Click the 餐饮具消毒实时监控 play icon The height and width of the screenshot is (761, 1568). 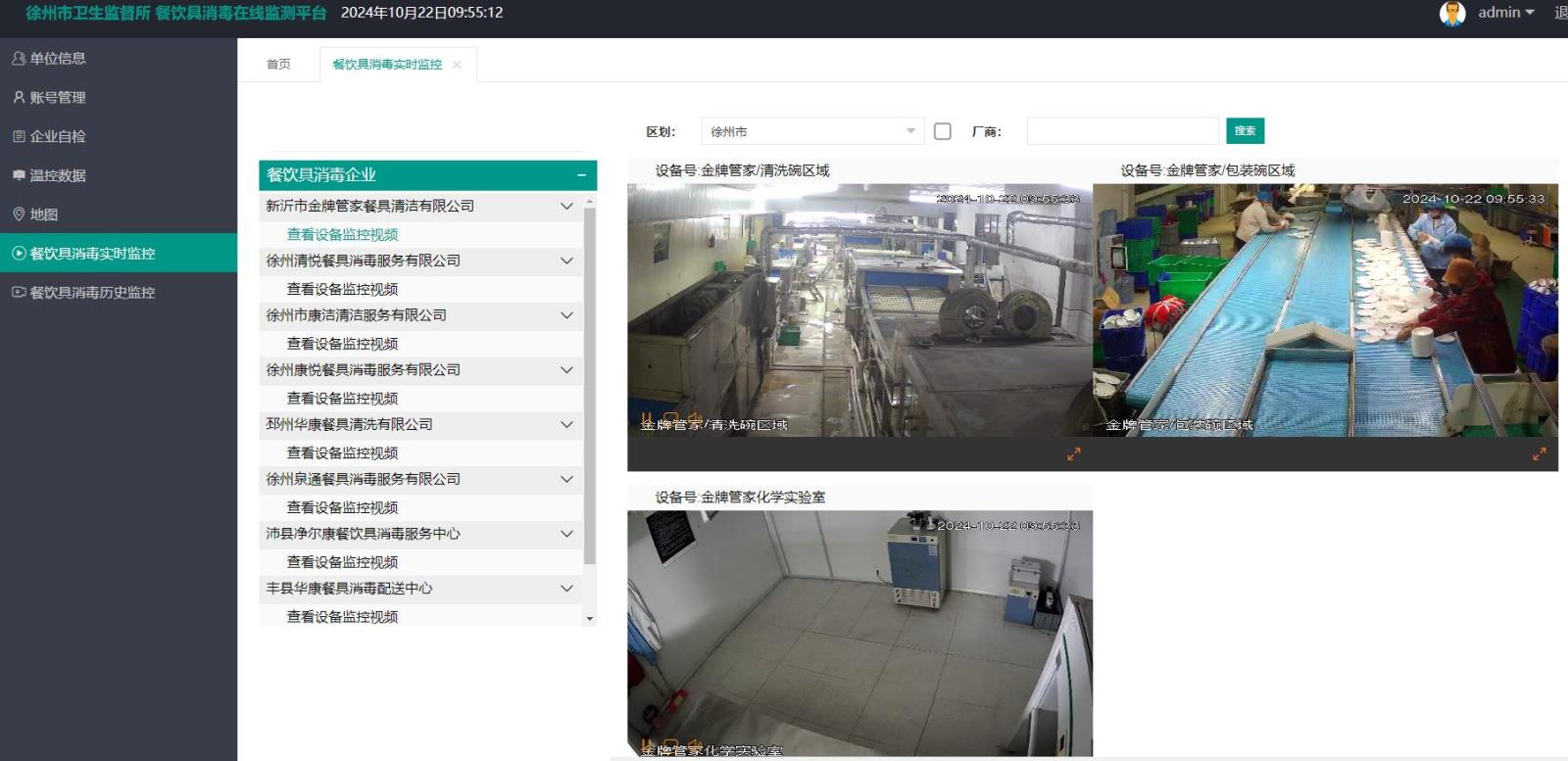tap(19, 253)
